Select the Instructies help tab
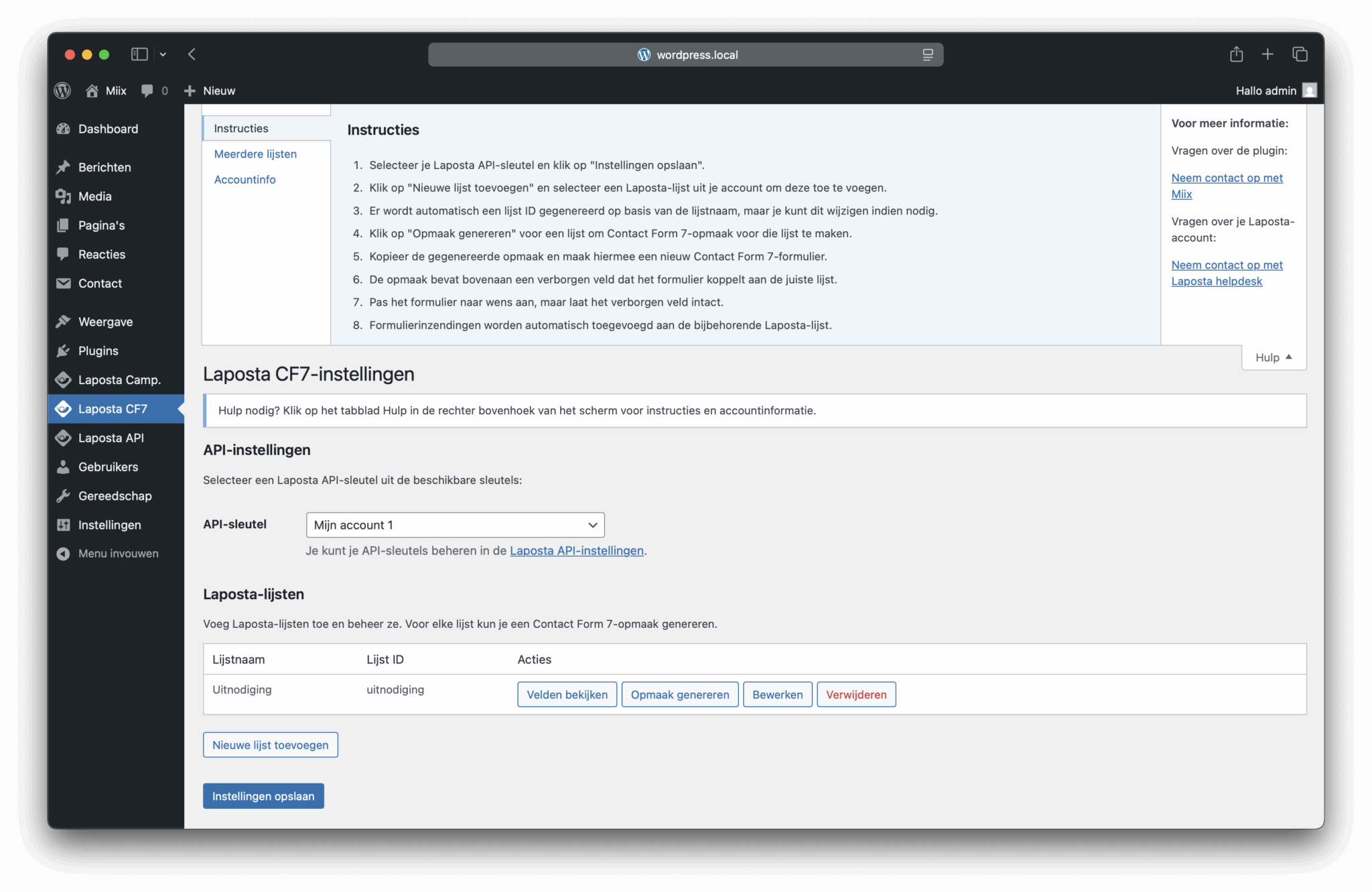The image size is (1372, 892). 267,128
